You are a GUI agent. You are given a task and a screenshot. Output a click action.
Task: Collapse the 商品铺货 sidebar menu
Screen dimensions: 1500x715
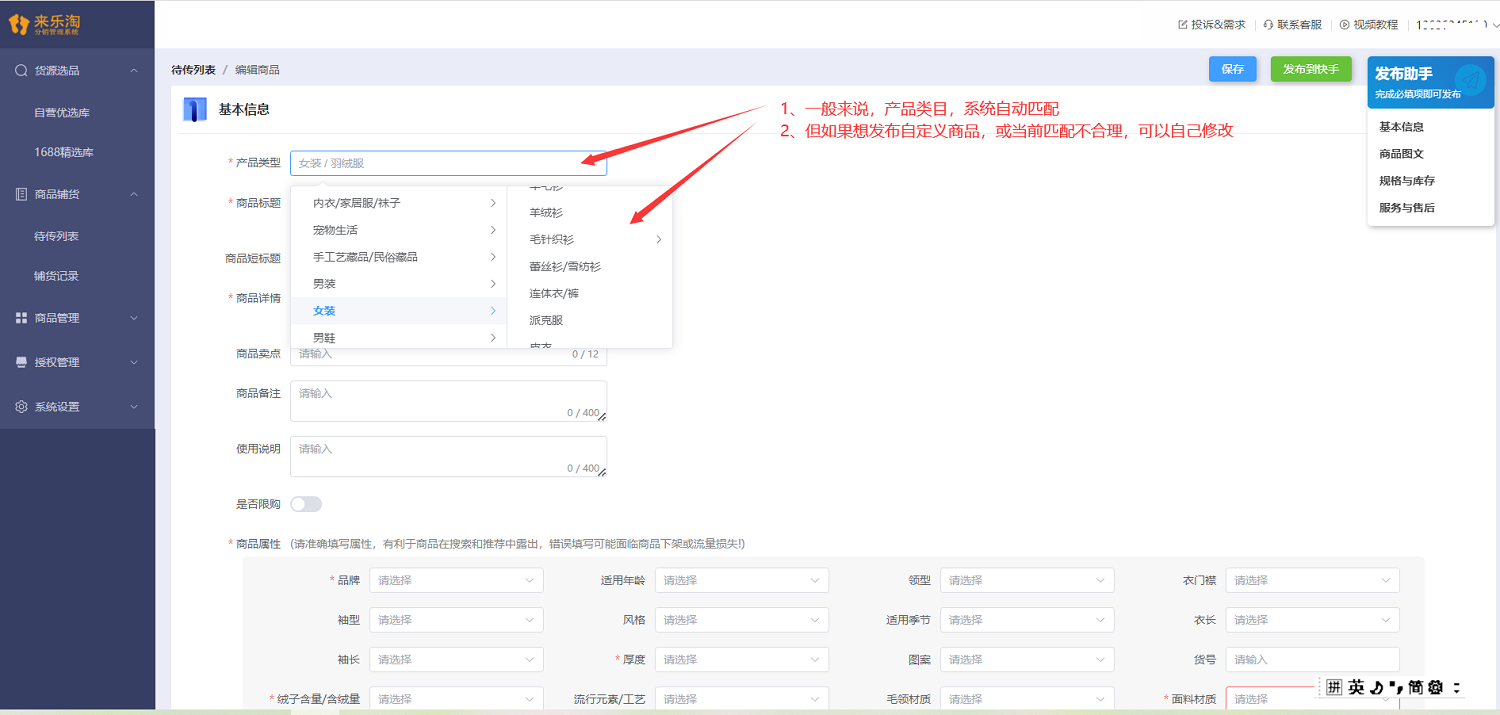[x=134, y=194]
